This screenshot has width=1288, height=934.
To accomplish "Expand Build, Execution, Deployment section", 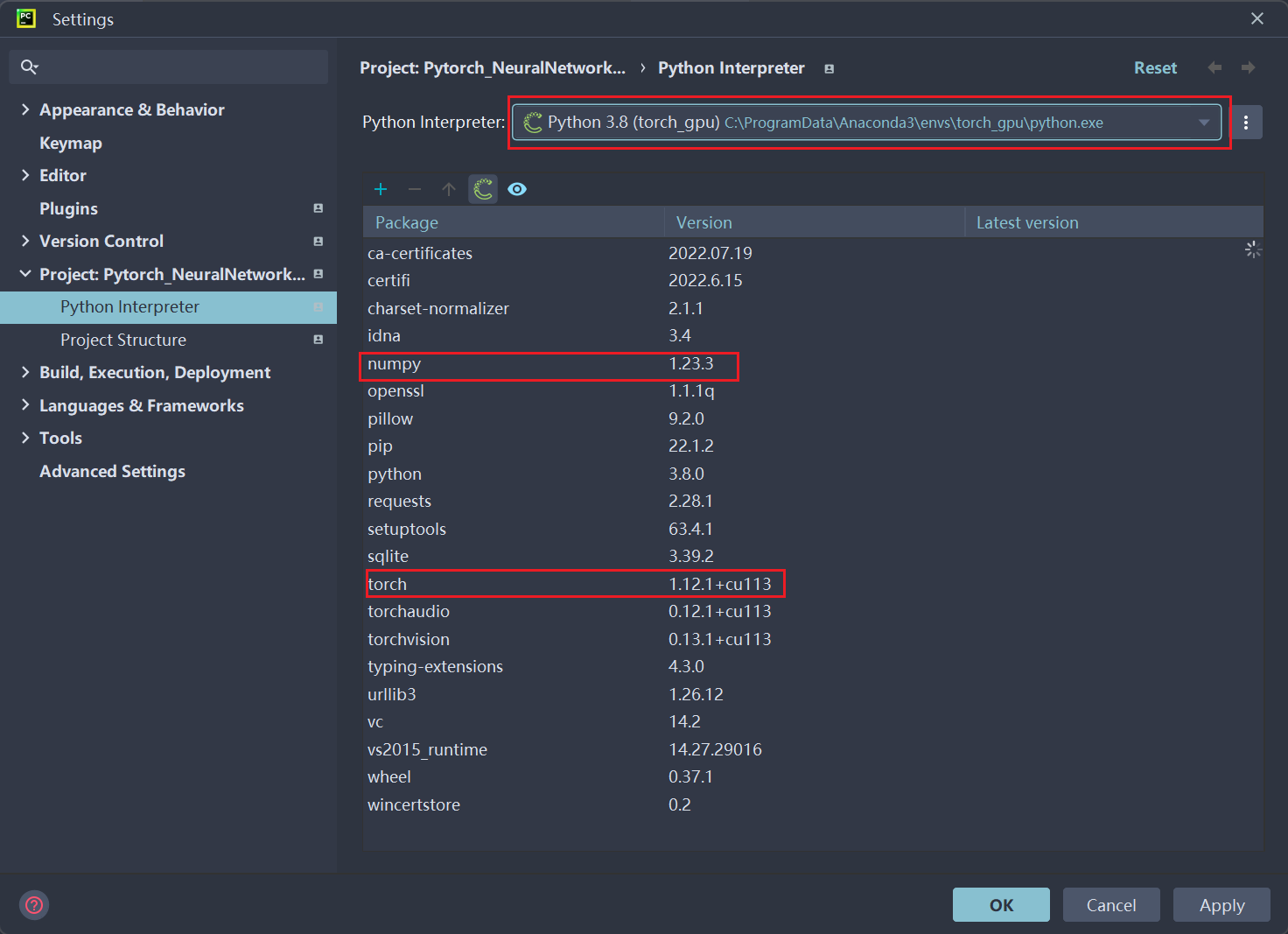I will [25, 372].
